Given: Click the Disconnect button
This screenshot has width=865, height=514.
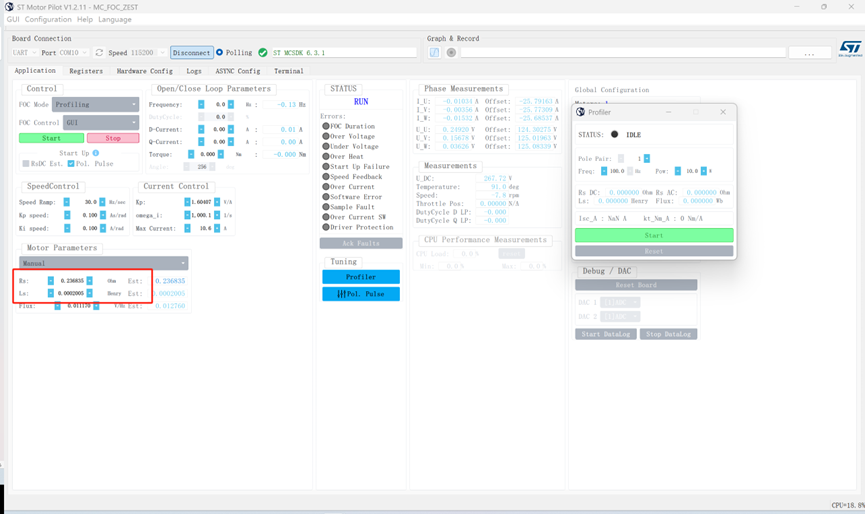Looking at the screenshot, I should (191, 52).
